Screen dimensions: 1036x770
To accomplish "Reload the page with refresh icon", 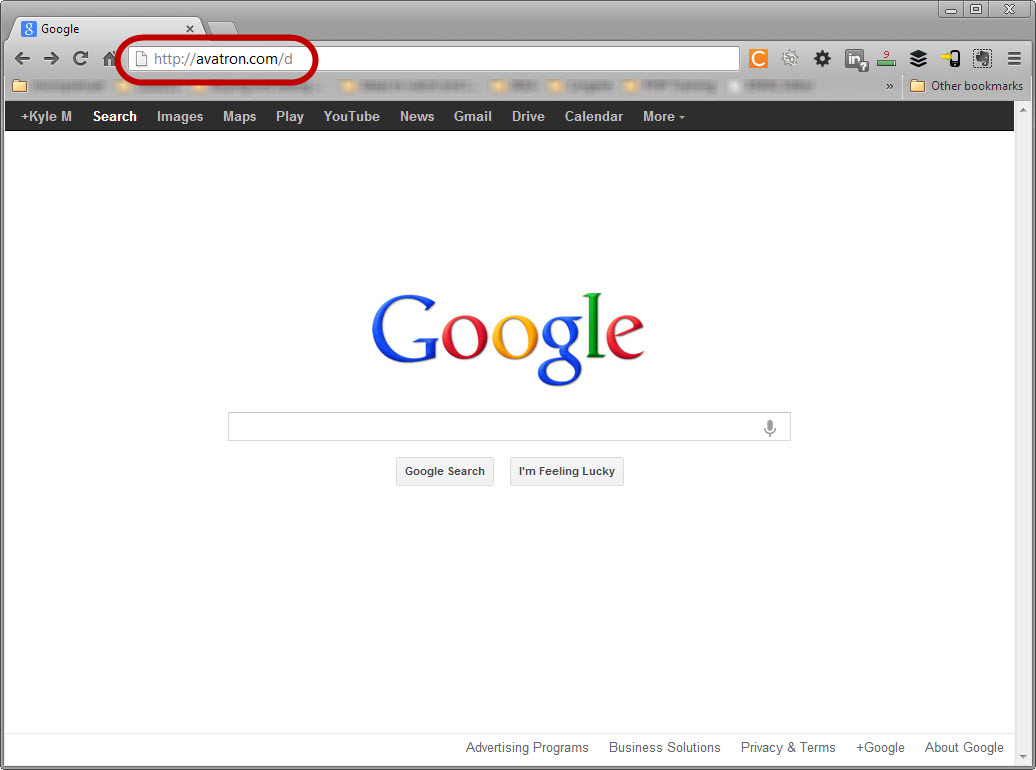I will [81, 59].
